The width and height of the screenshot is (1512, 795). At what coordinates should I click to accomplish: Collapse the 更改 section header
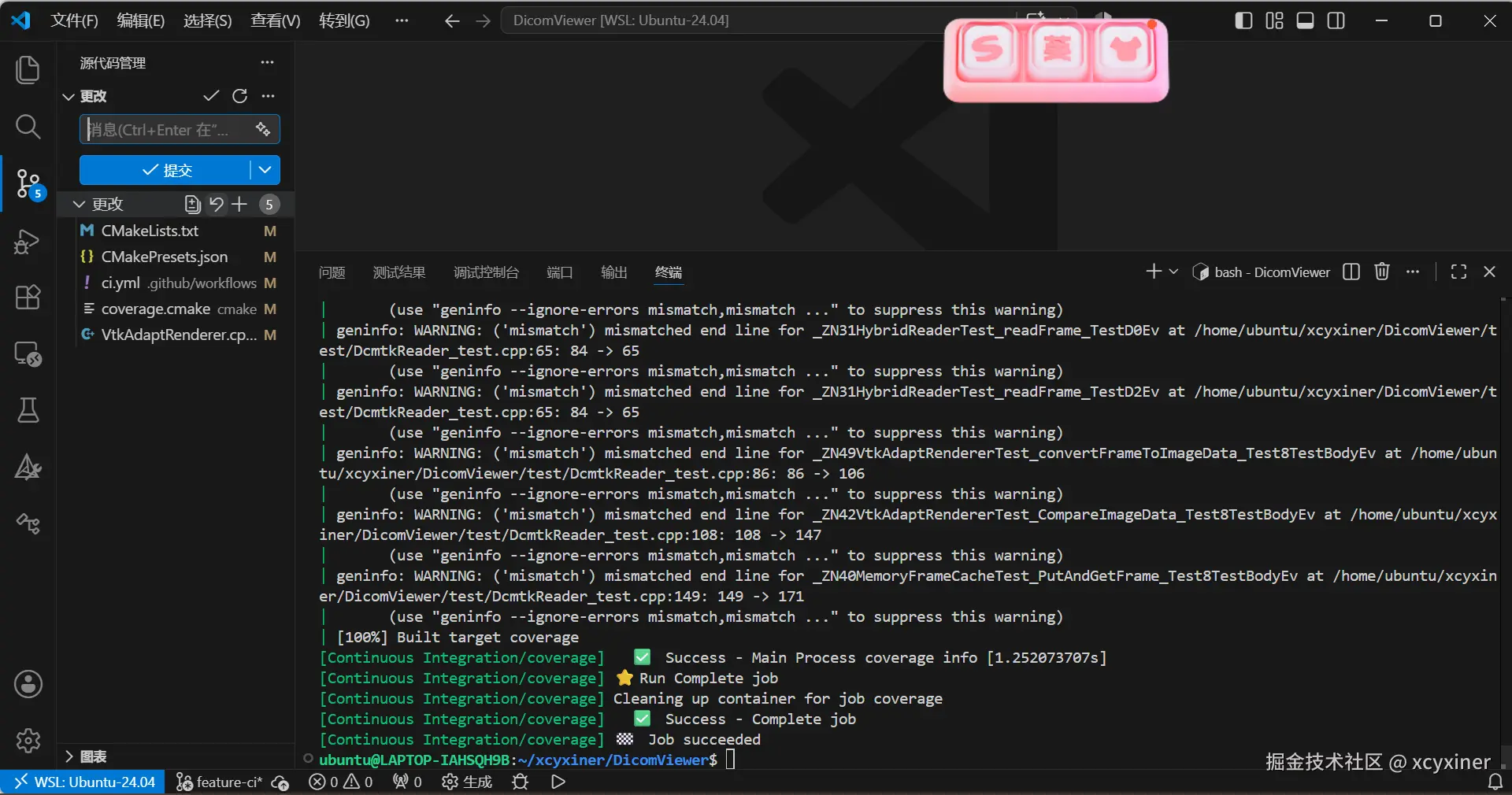69,96
